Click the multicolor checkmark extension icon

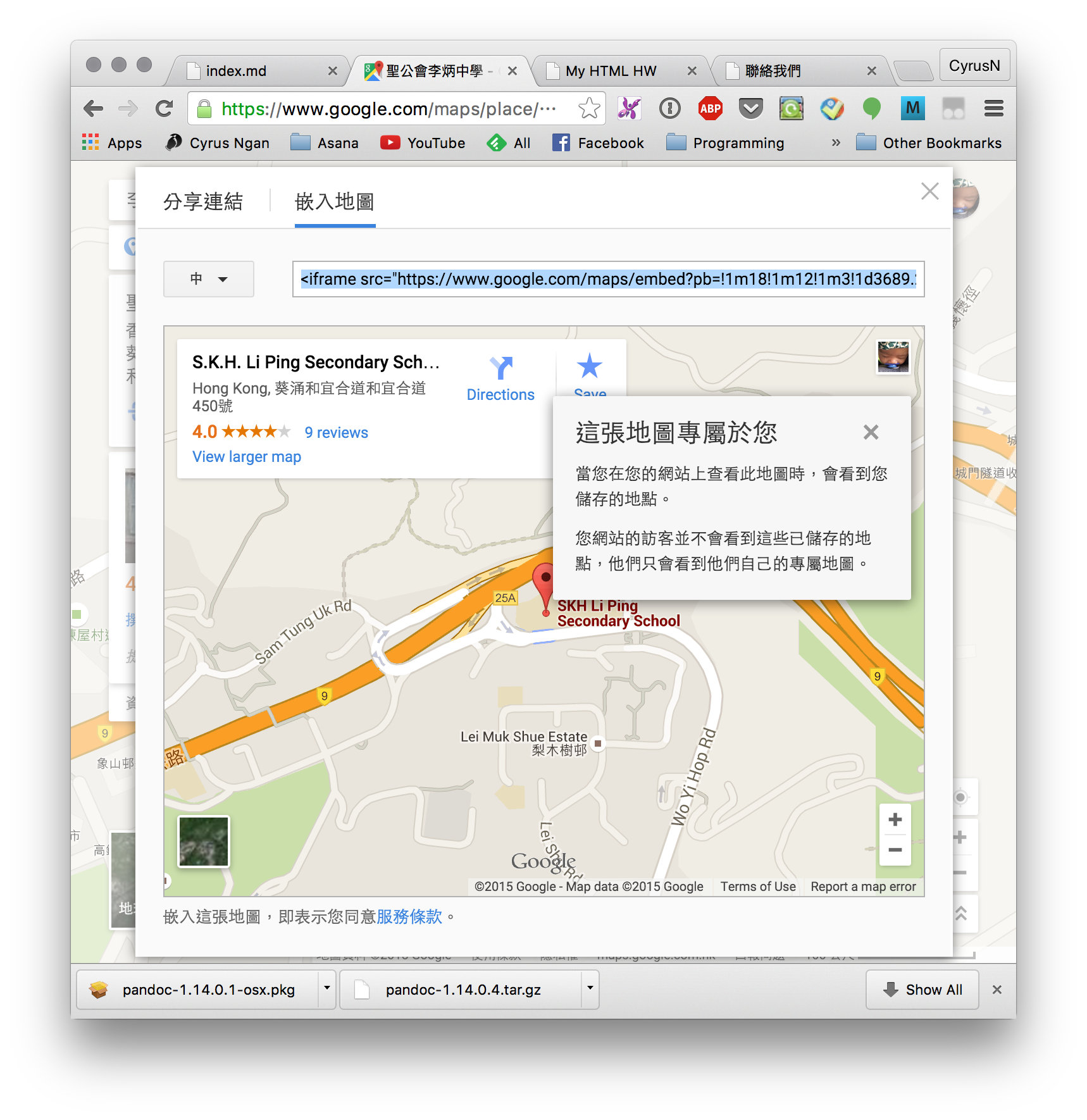coord(831,109)
